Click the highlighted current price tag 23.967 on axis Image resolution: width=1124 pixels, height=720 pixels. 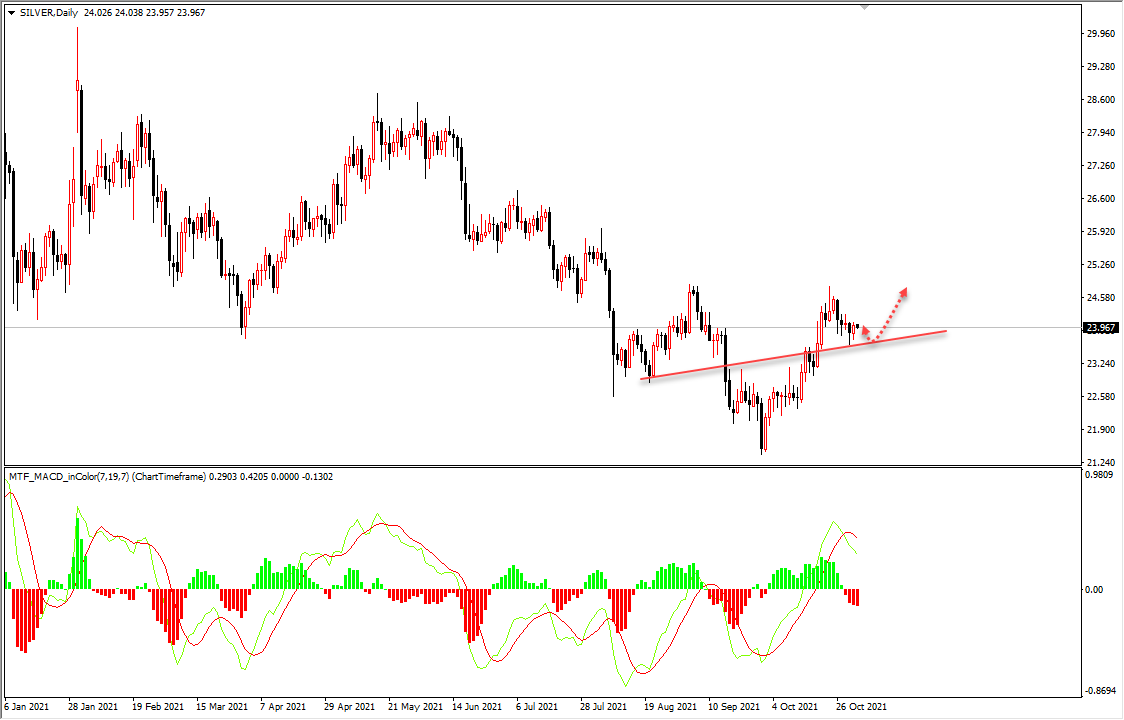(1101, 328)
